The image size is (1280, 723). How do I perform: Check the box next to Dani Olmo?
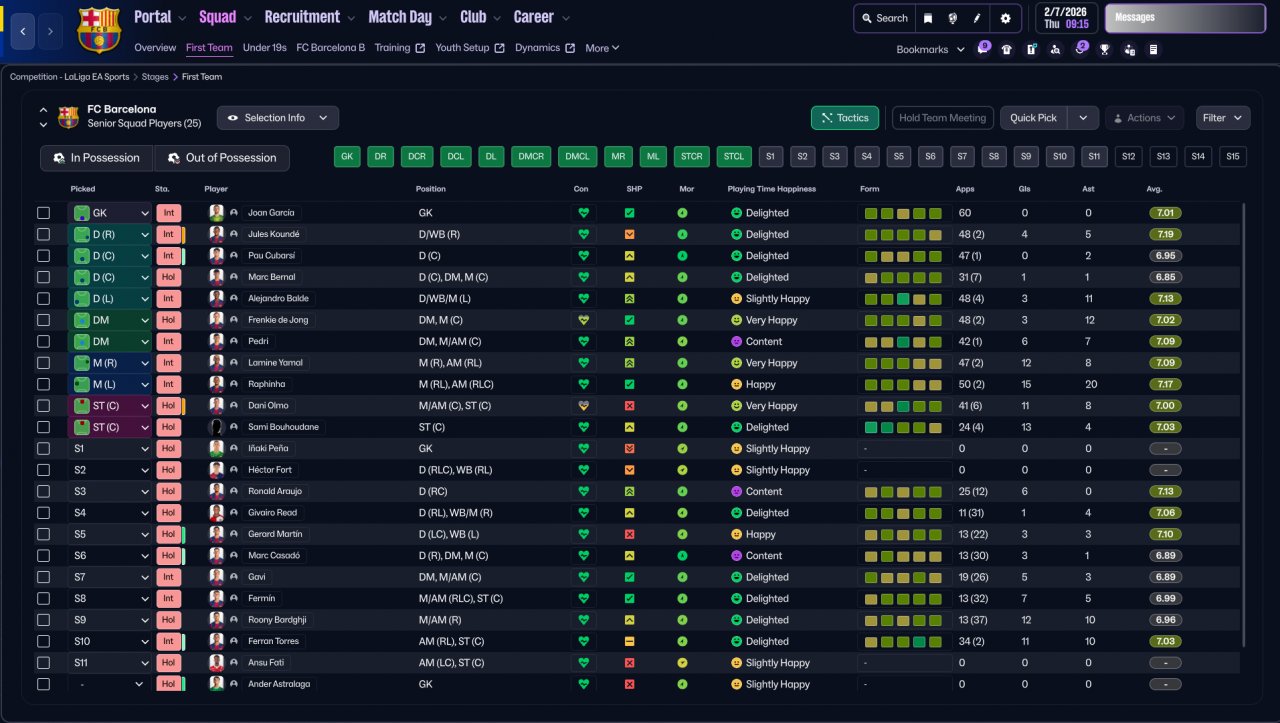pos(43,406)
